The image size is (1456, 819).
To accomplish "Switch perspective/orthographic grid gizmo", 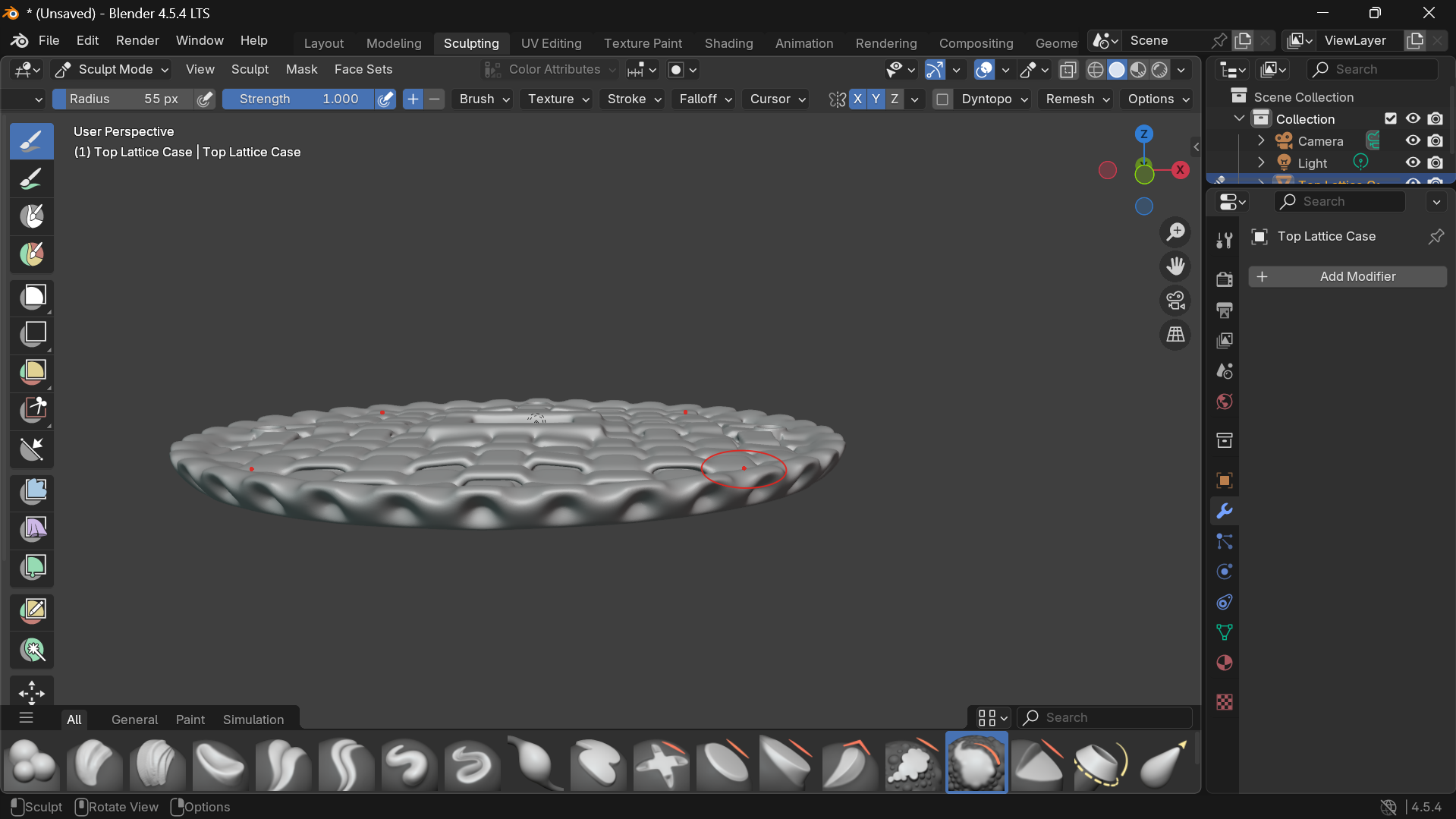I will (x=1175, y=335).
